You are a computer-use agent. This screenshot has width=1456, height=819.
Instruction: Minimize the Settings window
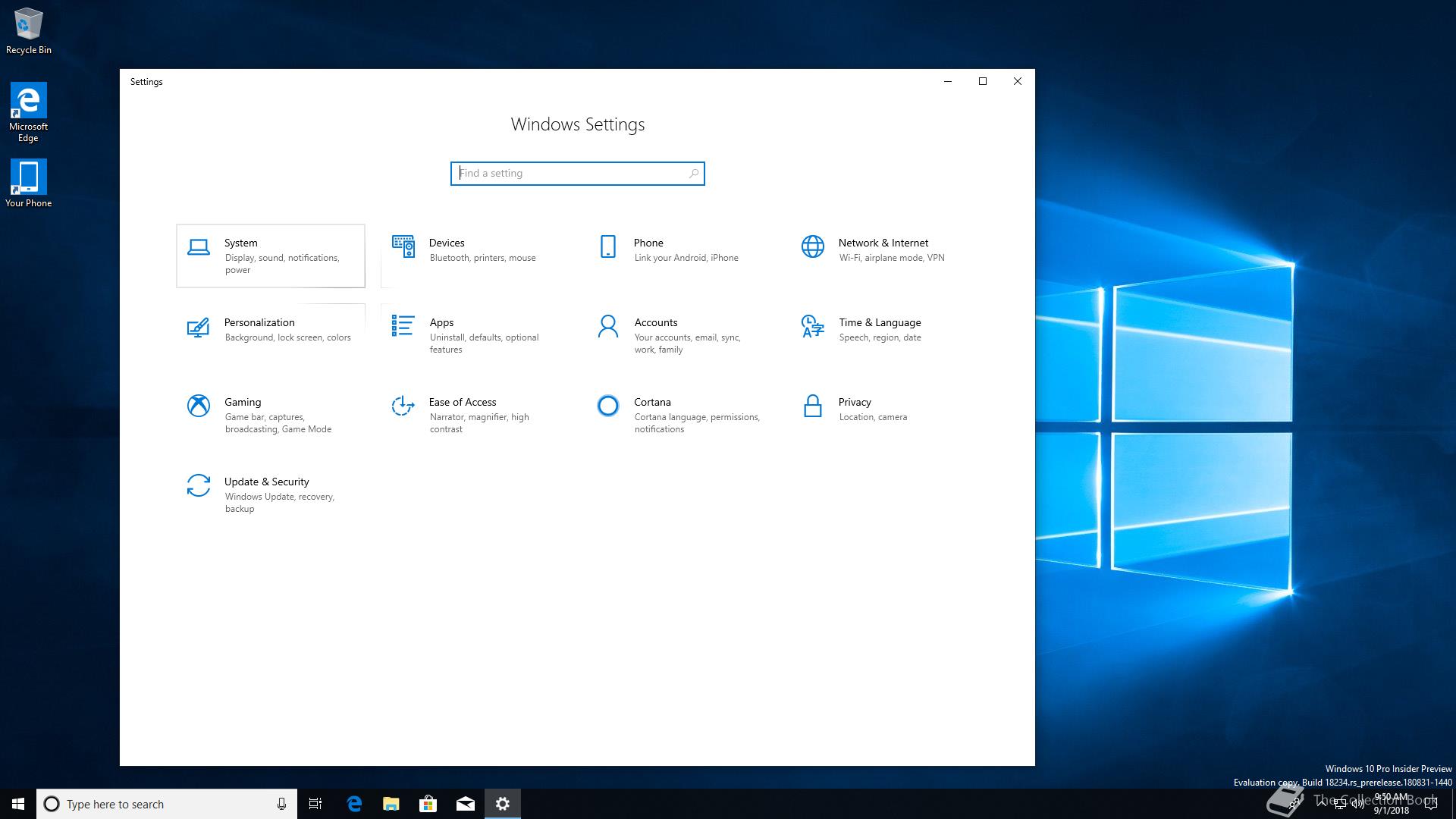(947, 81)
